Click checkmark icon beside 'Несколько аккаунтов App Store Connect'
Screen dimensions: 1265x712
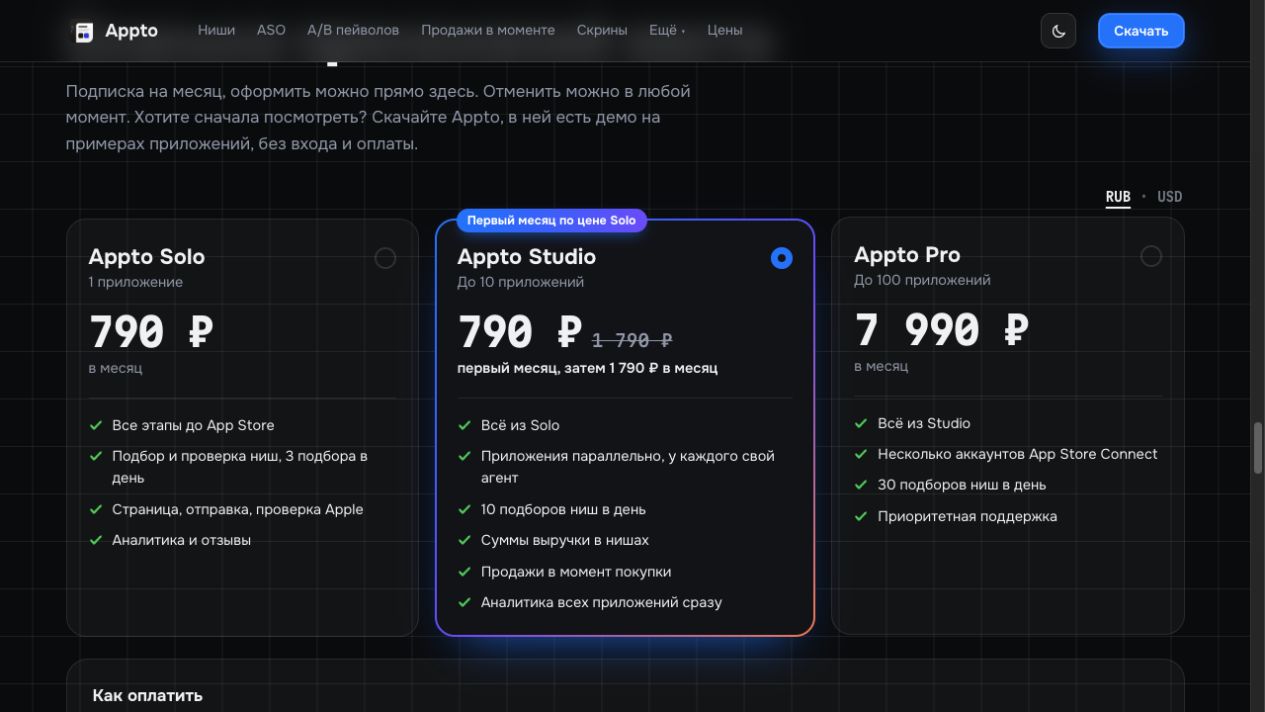pos(861,454)
